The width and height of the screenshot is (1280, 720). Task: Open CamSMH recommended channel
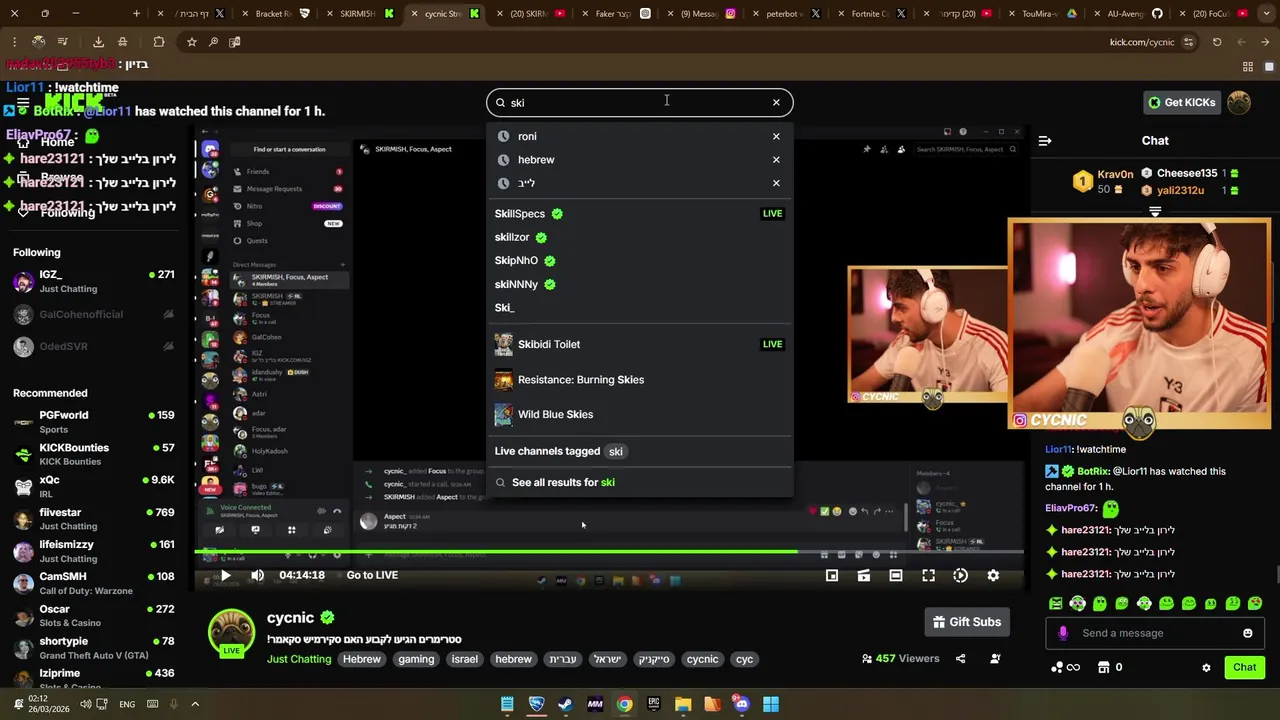95,583
